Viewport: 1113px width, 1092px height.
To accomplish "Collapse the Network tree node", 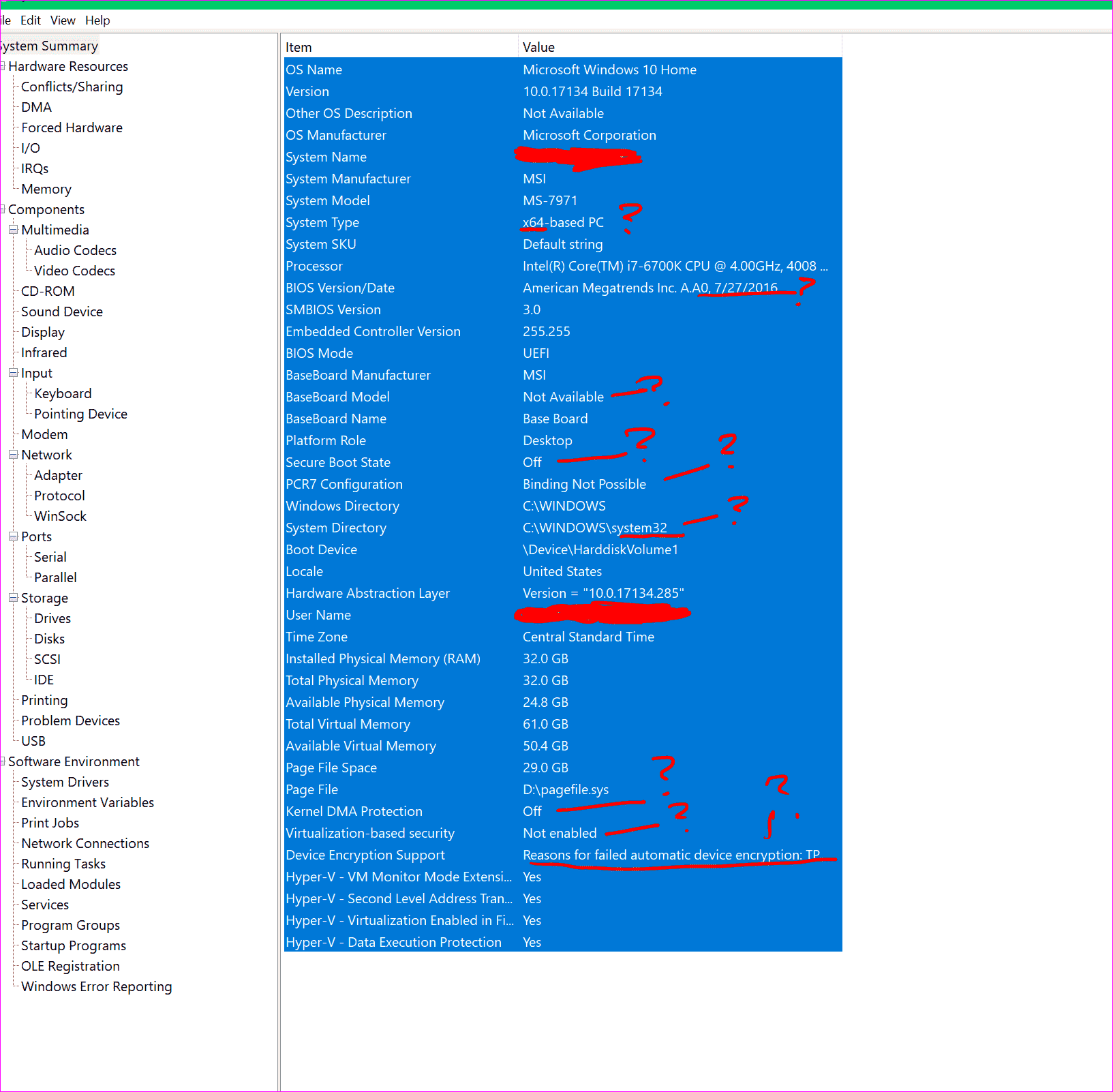I will (x=13, y=455).
